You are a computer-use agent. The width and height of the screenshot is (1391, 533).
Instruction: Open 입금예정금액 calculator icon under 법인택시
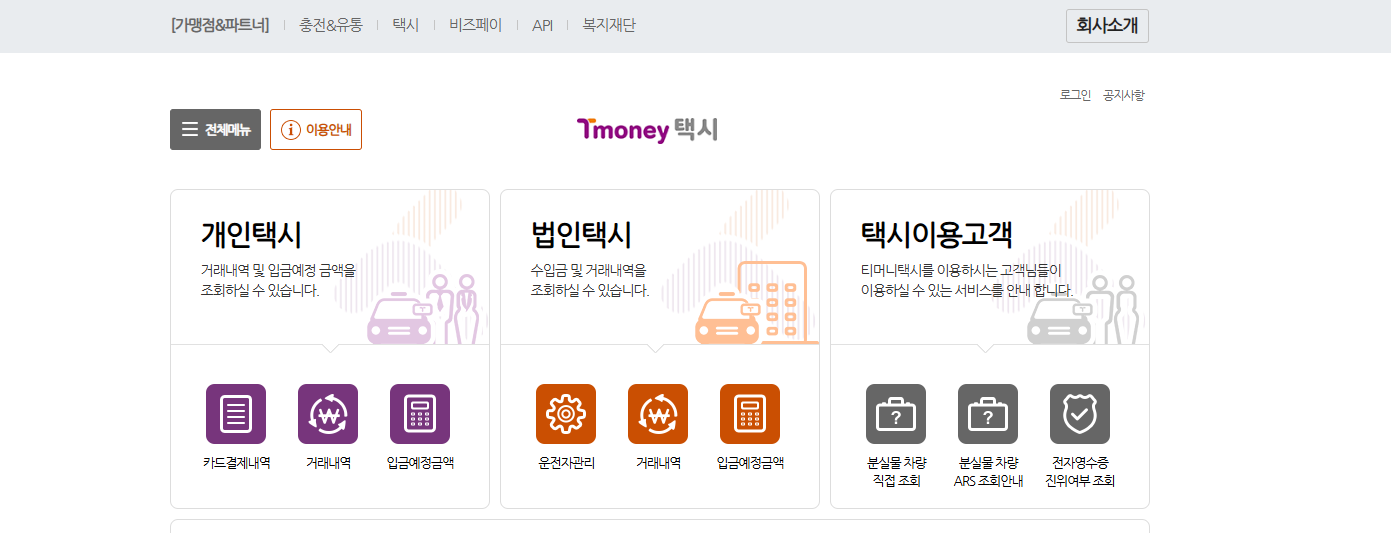750,414
